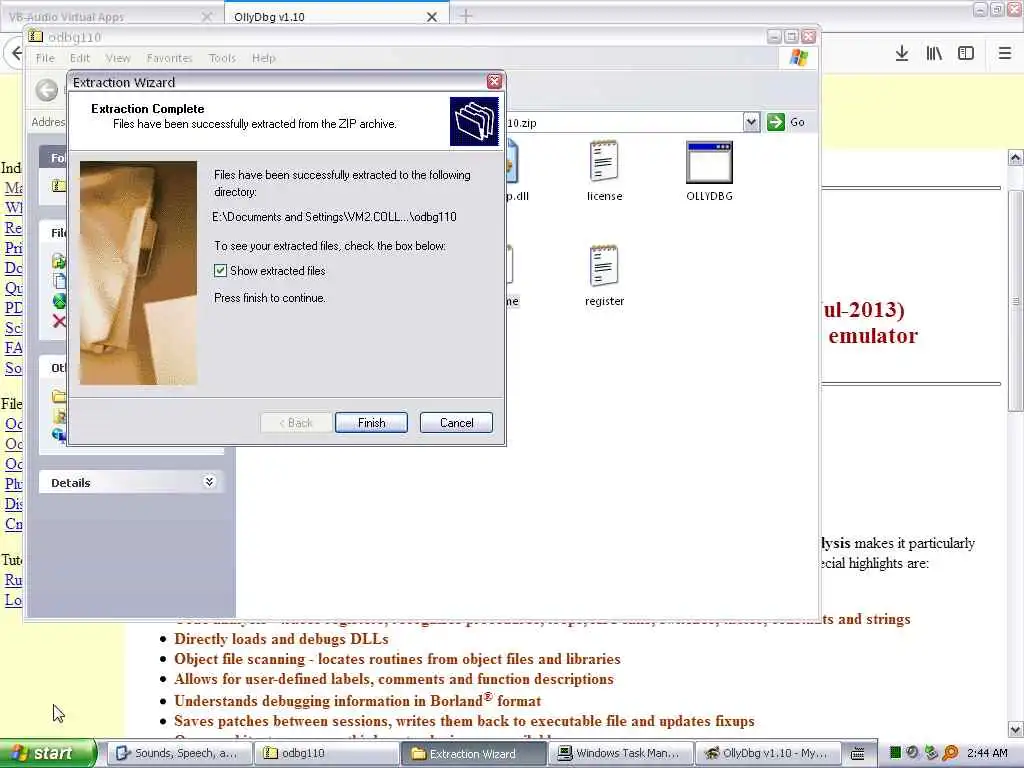
Task: Select the register text file
Action: pos(604,276)
